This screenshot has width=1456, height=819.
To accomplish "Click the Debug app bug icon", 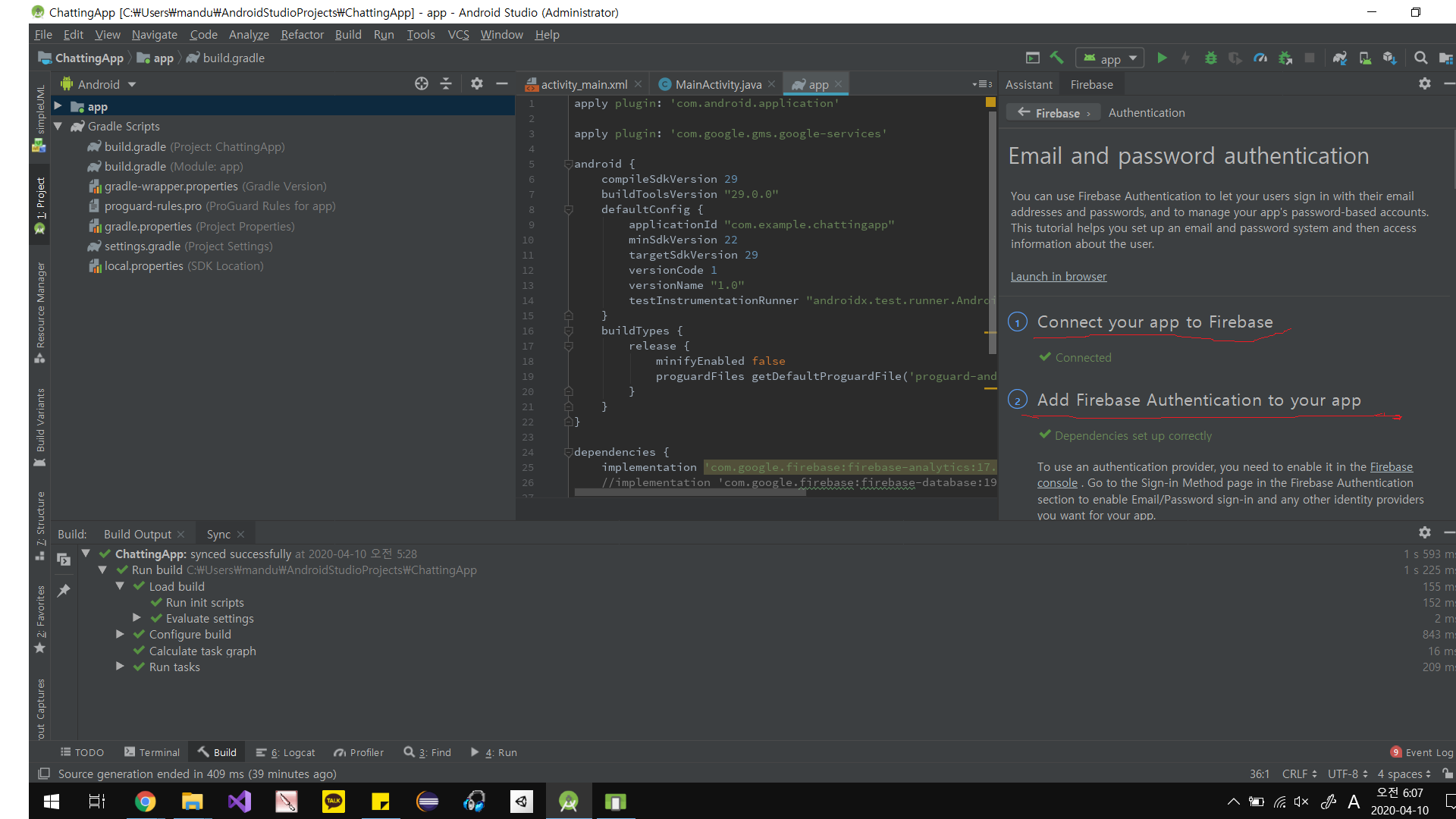I will click(1211, 58).
